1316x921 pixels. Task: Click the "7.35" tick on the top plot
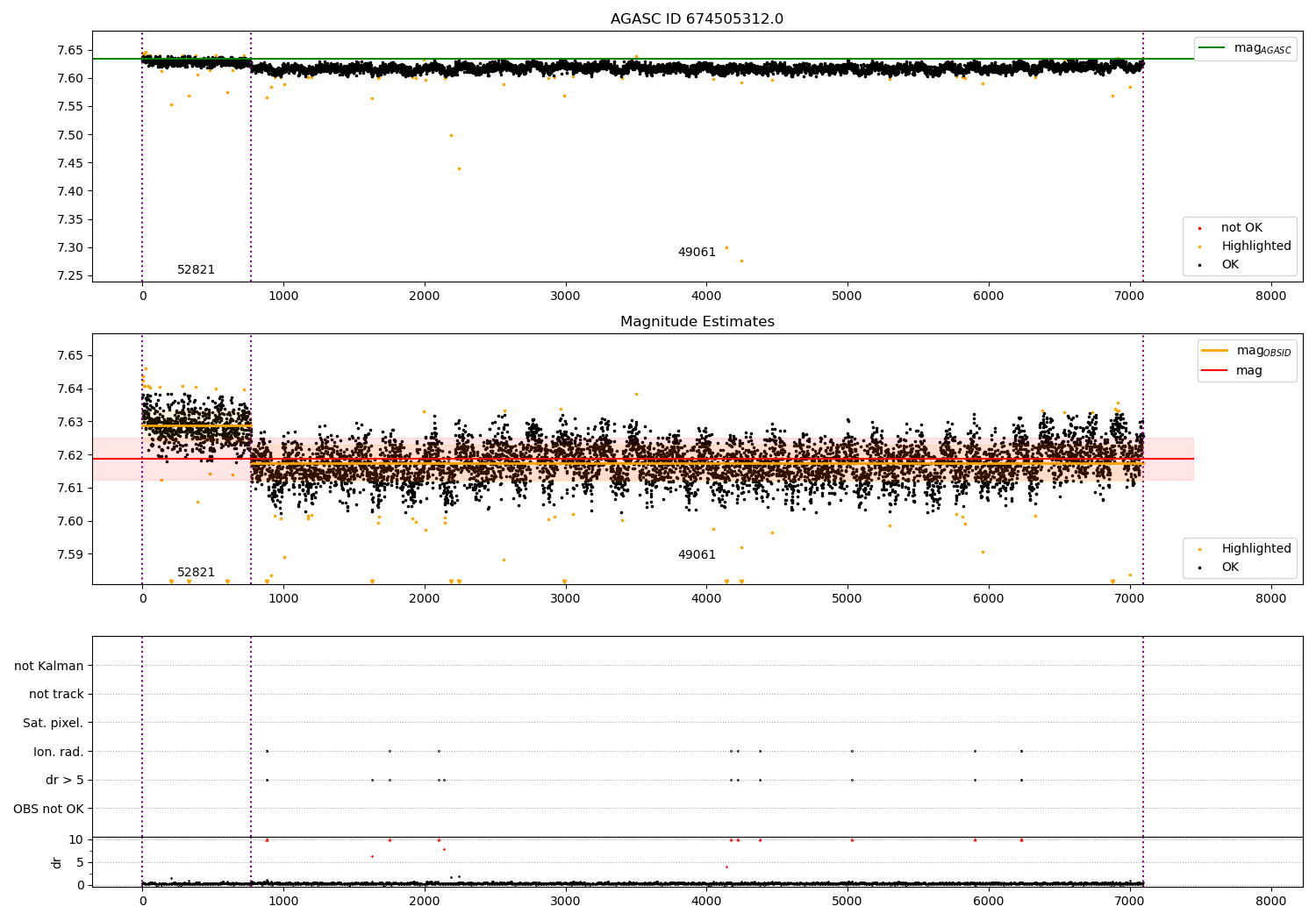68,220
